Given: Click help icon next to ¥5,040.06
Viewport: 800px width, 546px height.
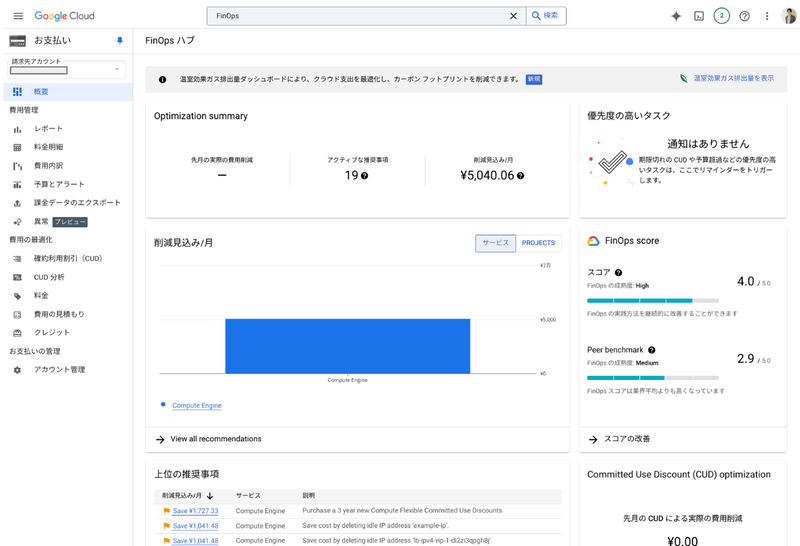Looking at the screenshot, I should pyautogui.click(x=520, y=176).
